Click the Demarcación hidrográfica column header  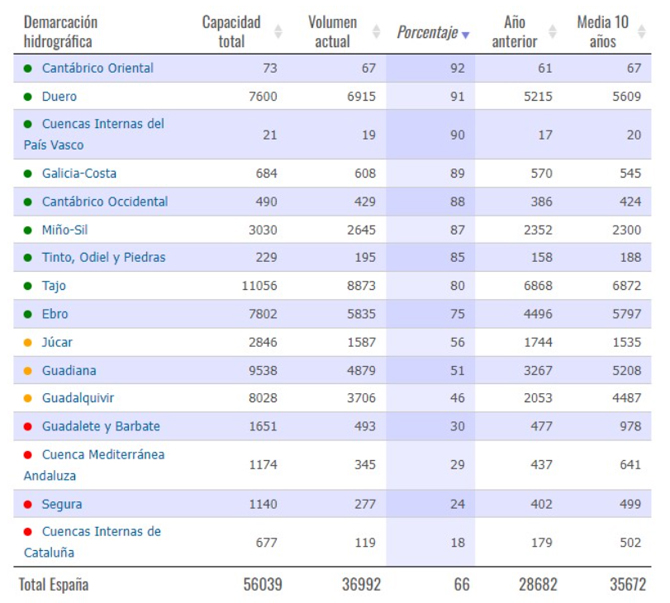(60, 32)
